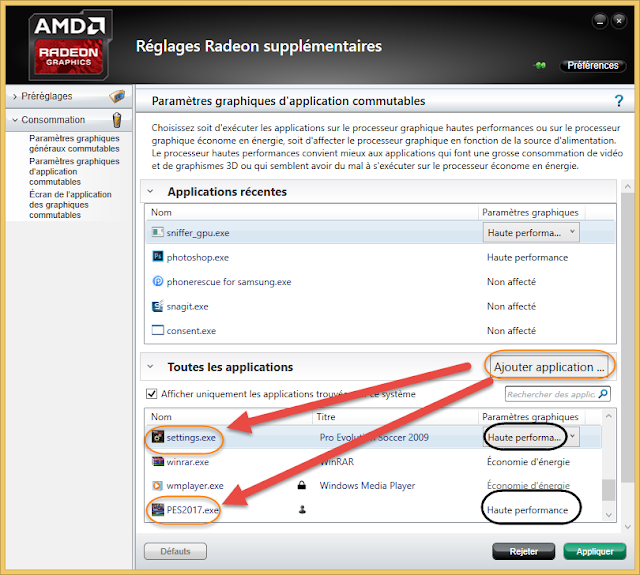Click 'Économie d'énergie' value for winrar.exe
This screenshot has width=640, height=575.
528,462
